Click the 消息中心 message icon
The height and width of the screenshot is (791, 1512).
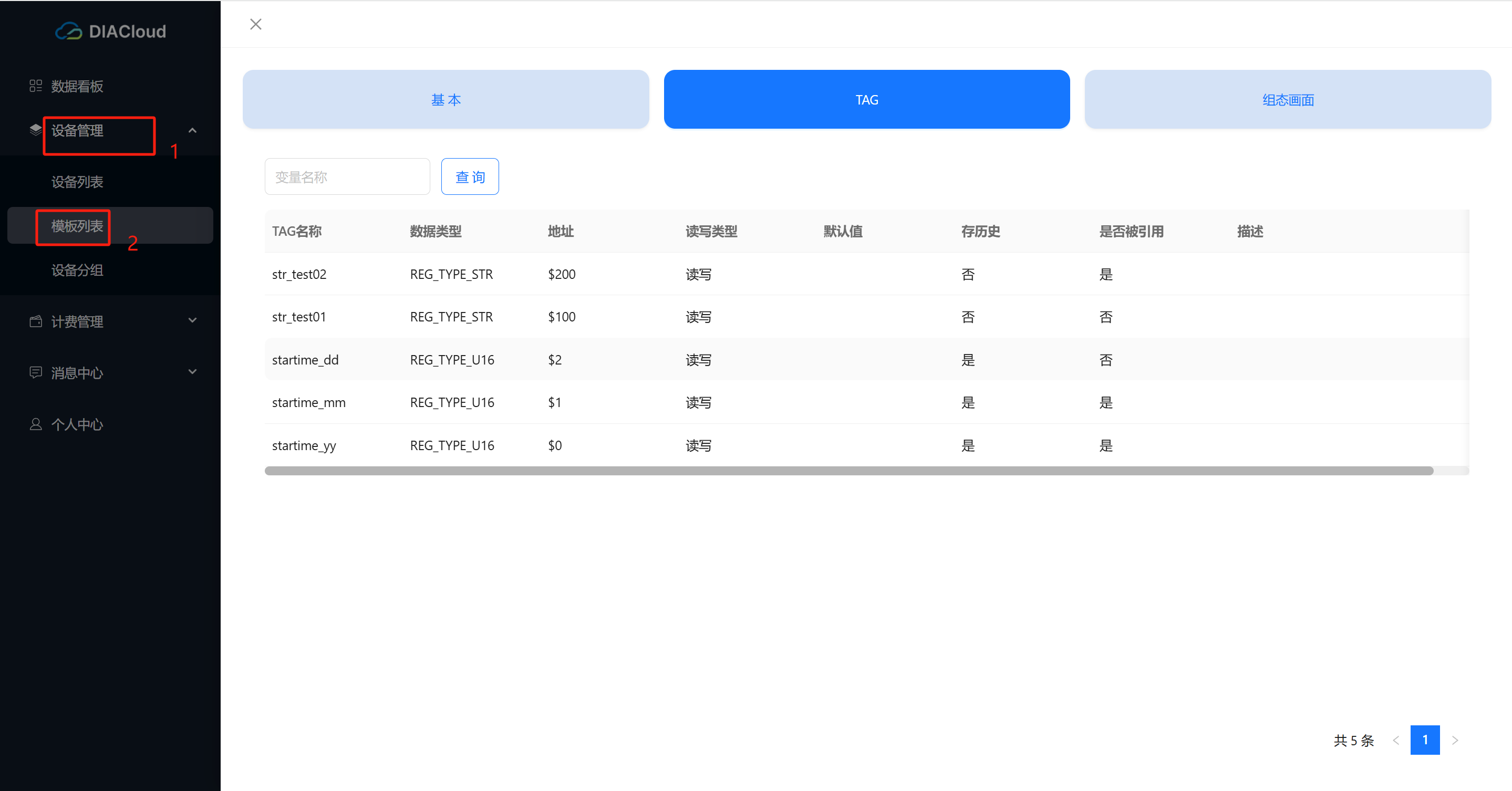pos(36,372)
